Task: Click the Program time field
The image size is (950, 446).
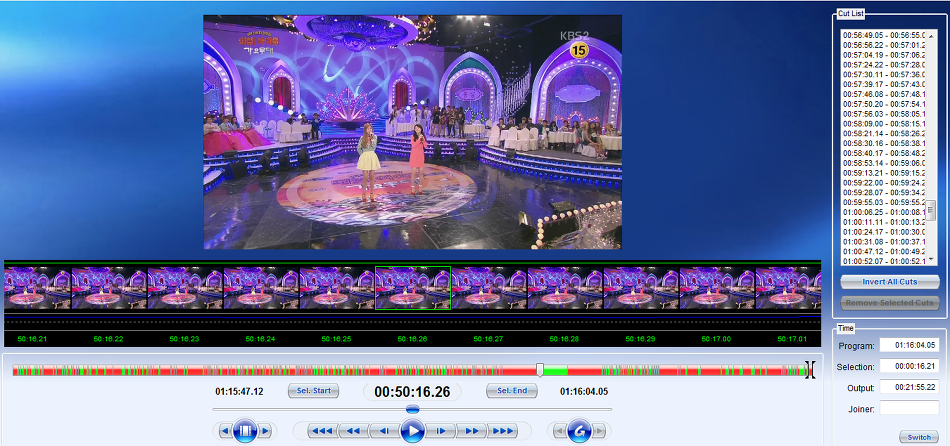Action: coord(909,345)
